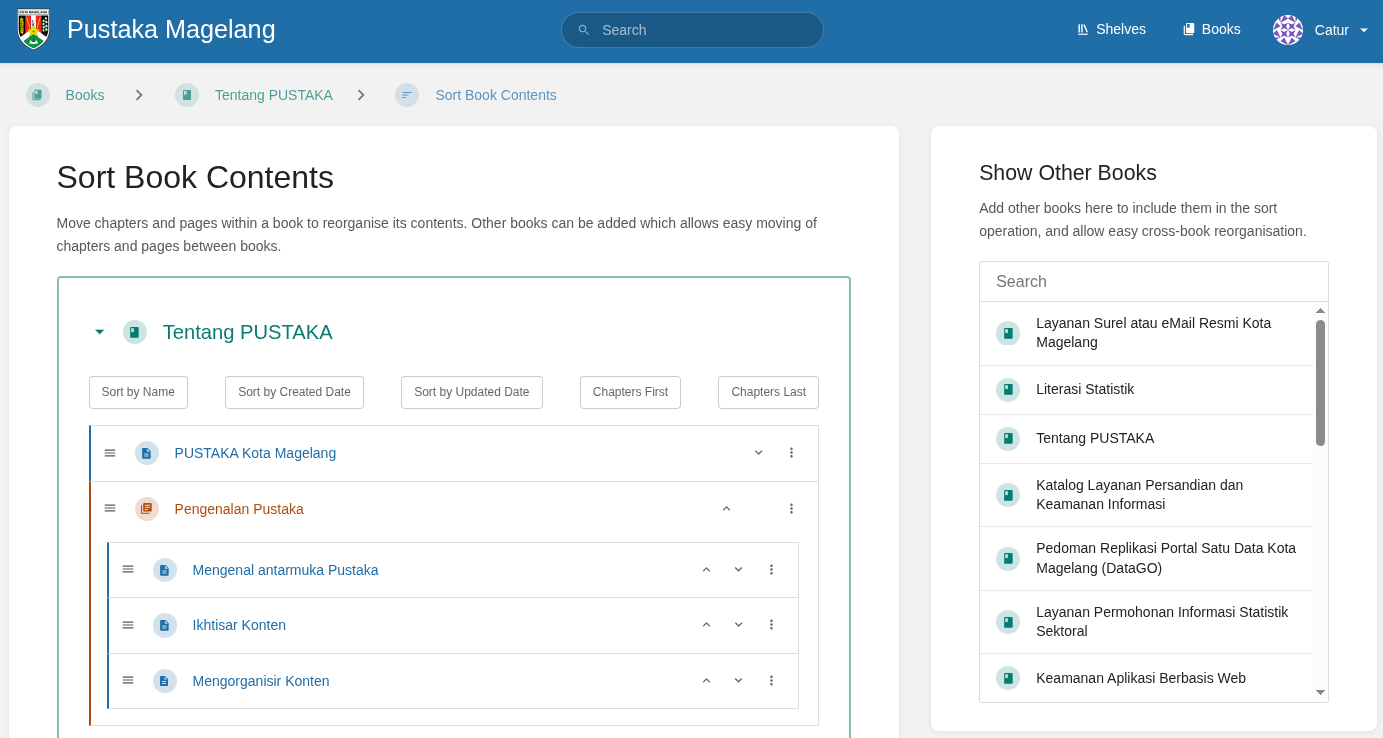1383x738 pixels.
Task: Move Mengenal antarmuka Pustaka up
Action: [706, 570]
